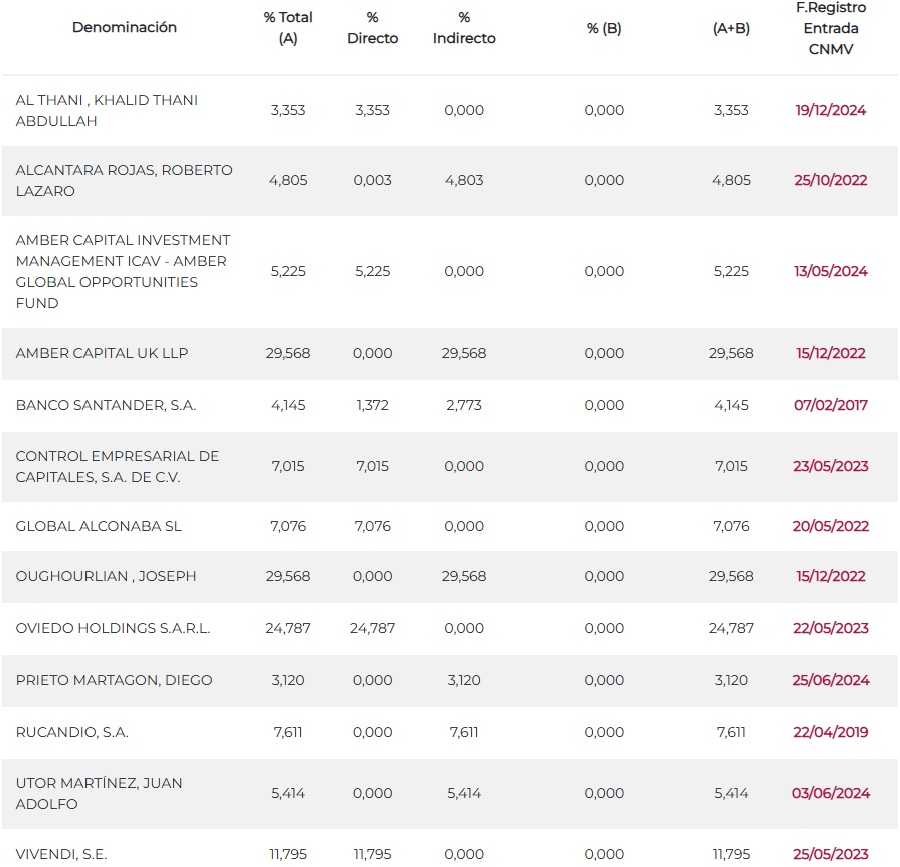Click the % Directo column header
This screenshot has width=900, height=867.
(x=373, y=28)
